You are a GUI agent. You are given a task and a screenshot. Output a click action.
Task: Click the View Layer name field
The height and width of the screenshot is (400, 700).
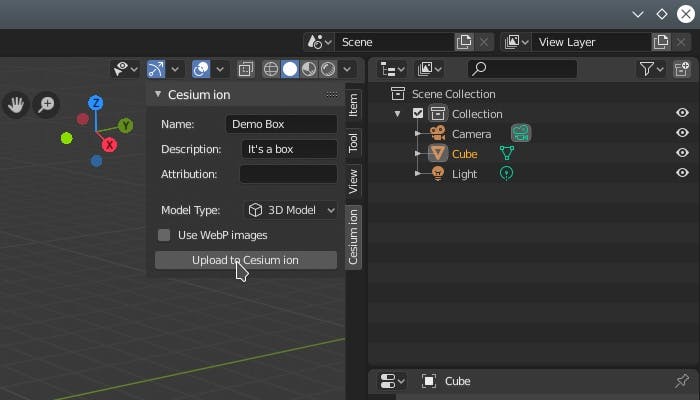pyautogui.click(x=592, y=42)
